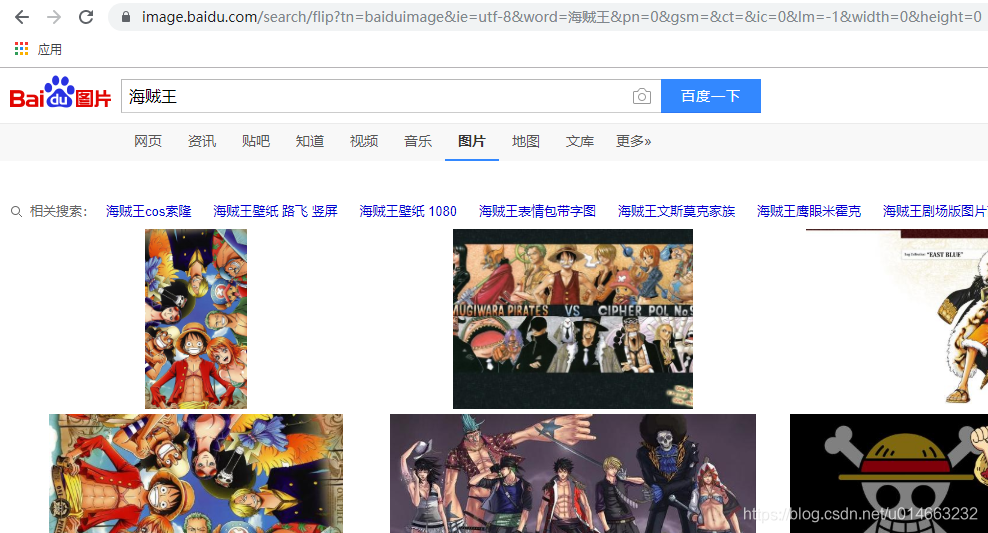Switch to the 资讯 tab
The width and height of the screenshot is (988, 533).
[202, 141]
